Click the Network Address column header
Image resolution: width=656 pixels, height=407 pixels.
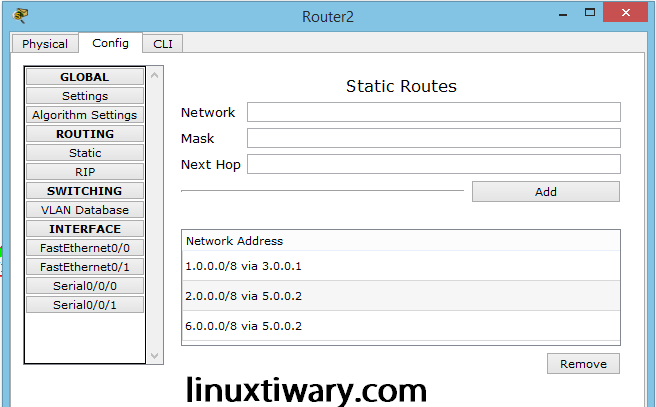pos(401,241)
